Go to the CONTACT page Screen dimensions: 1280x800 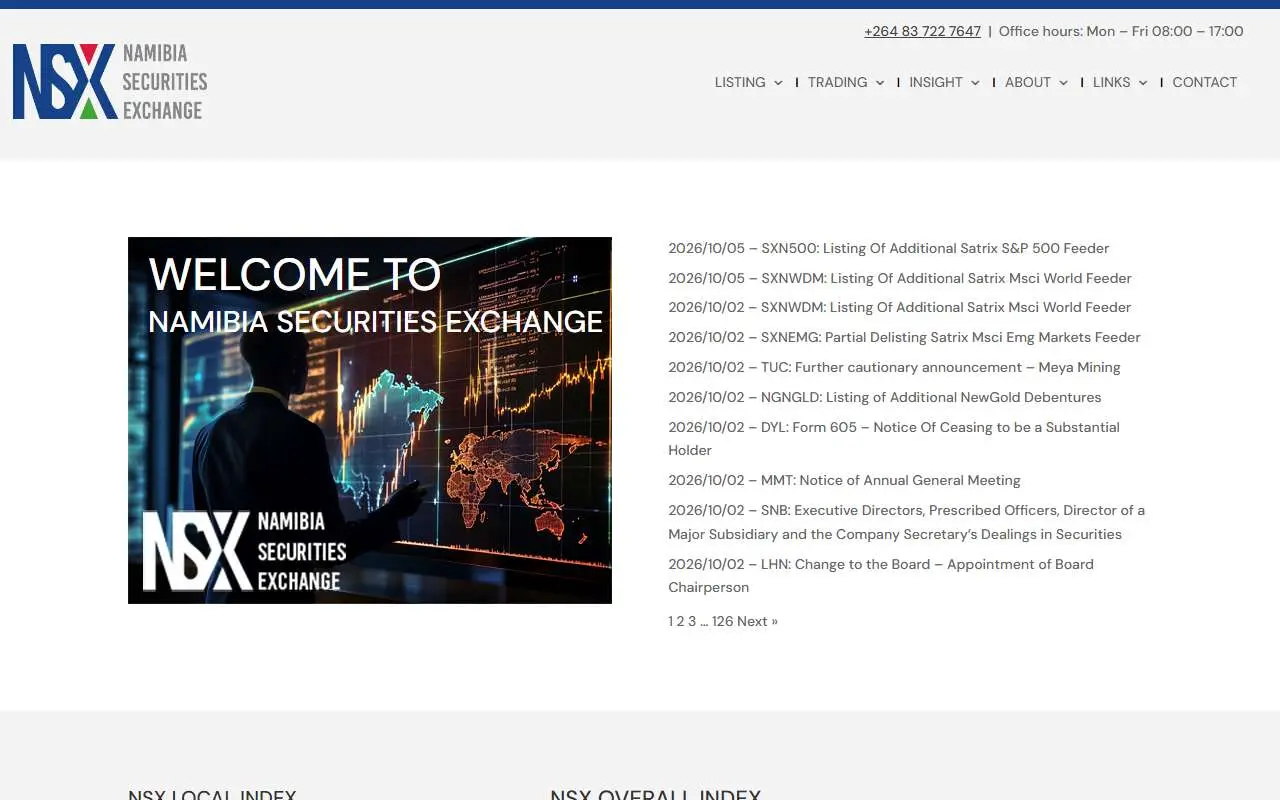pyautogui.click(x=1205, y=82)
